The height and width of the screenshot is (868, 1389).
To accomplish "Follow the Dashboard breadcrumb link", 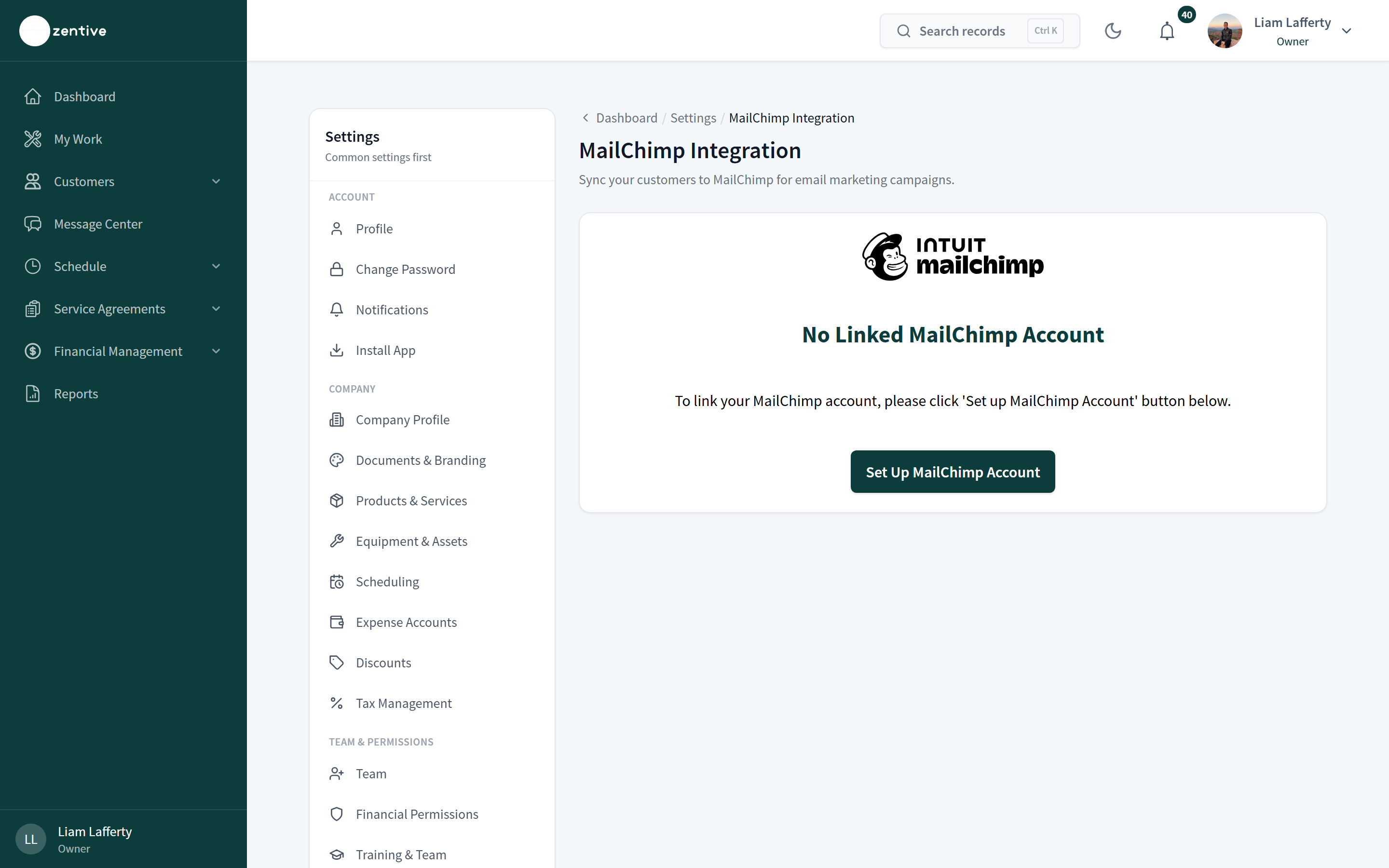I will tap(627, 118).
